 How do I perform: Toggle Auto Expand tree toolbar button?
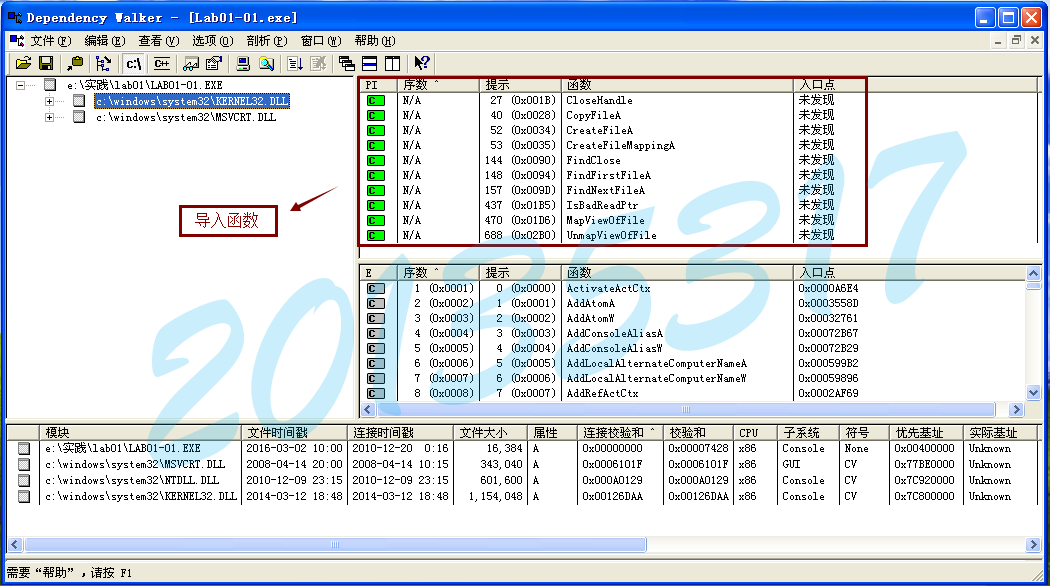coord(102,63)
